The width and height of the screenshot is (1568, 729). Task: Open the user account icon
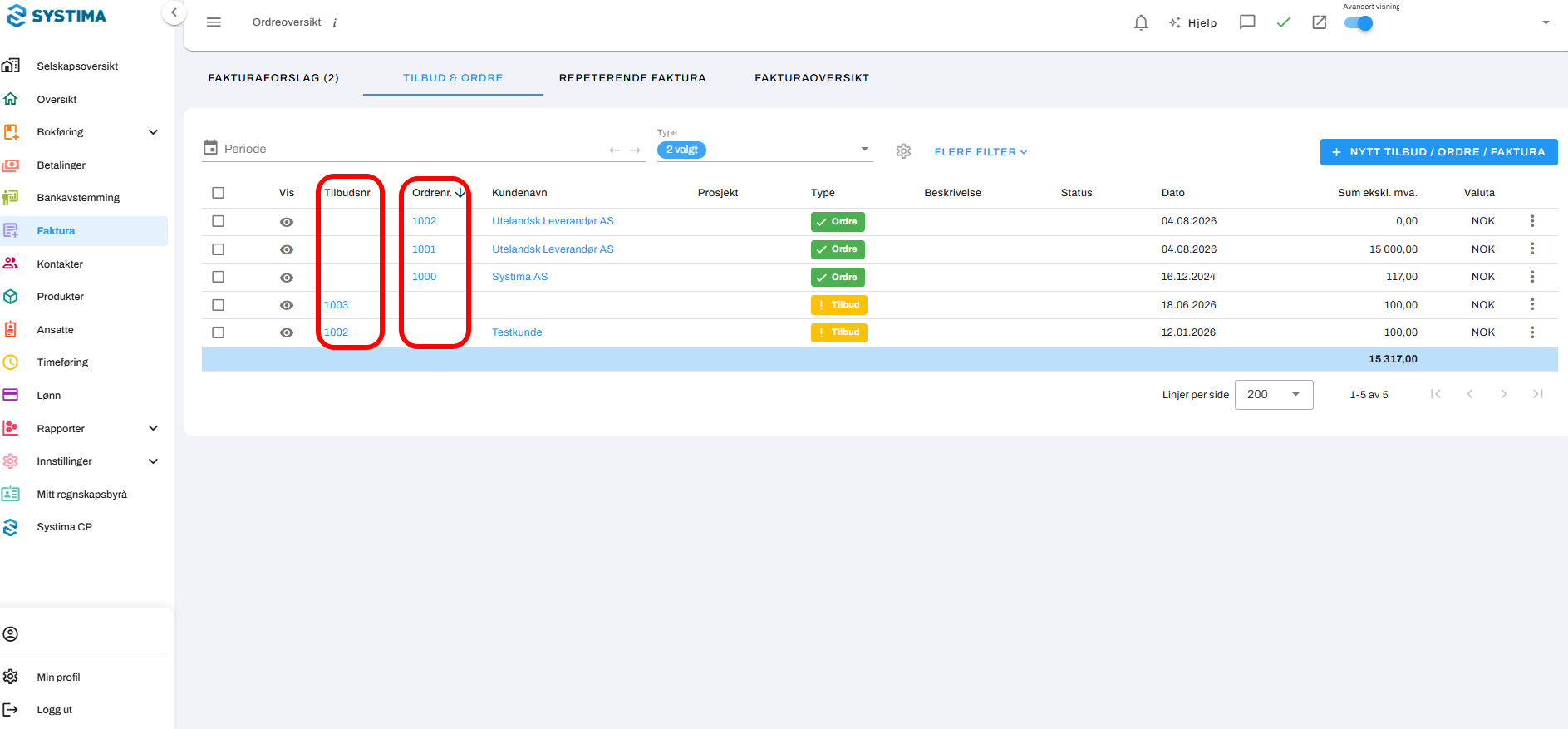click(11, 634)
